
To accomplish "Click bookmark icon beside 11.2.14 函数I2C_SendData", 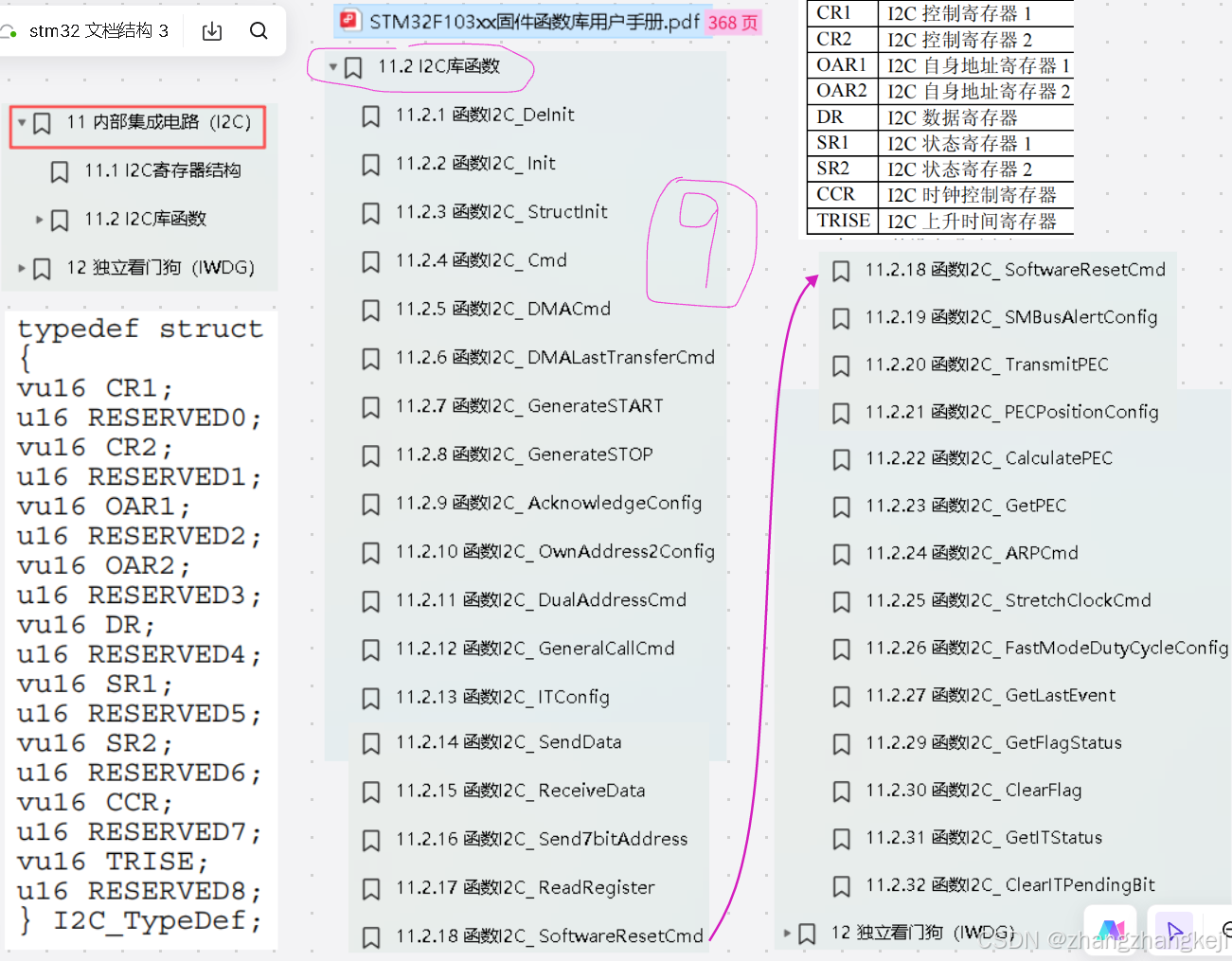I will click(x=371, y=744).
